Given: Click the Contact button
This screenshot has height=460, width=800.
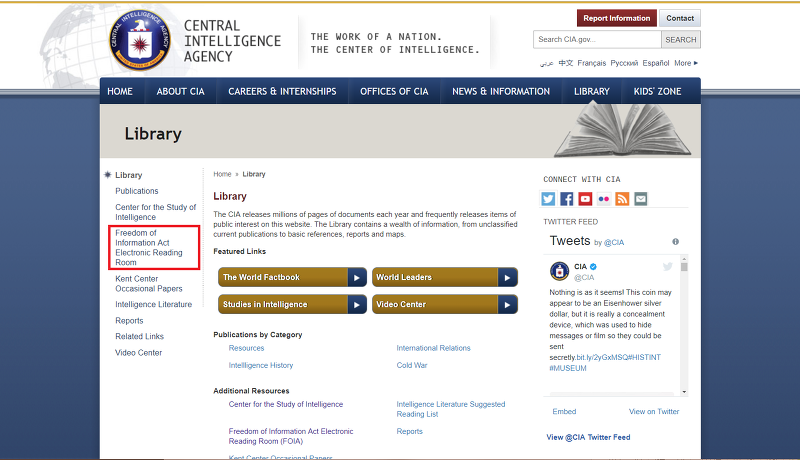Looking at the screenshot, I should pyautogui.click(x=680, y=18).
